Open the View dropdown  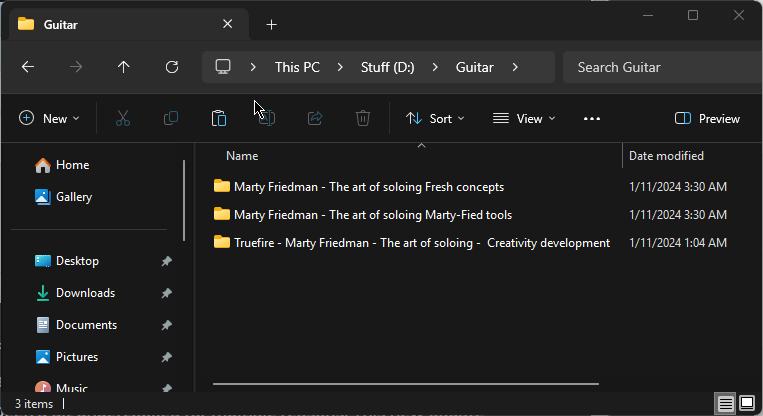(x=524, y=118)
